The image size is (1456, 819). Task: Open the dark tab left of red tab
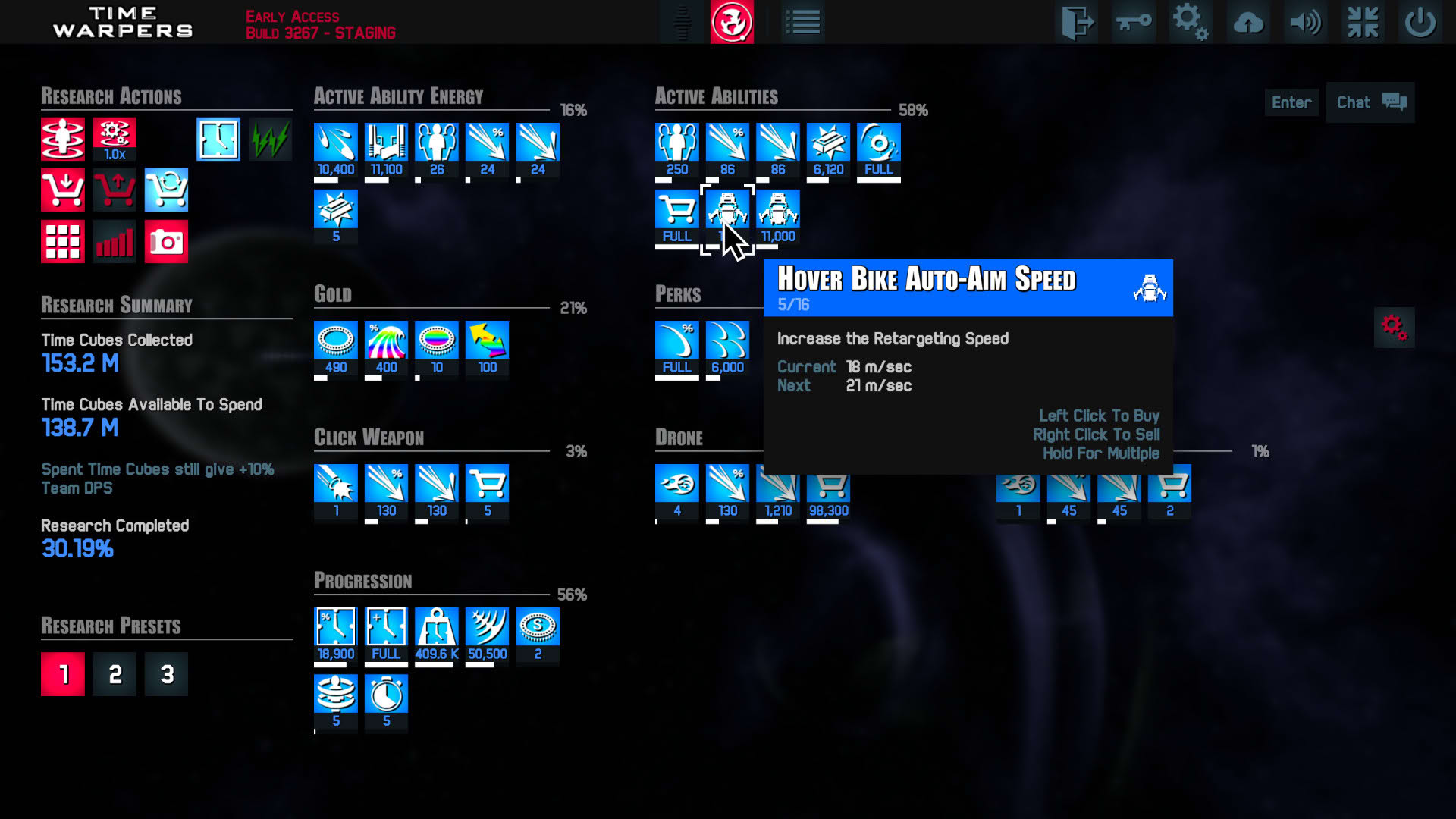pos(682,22)
